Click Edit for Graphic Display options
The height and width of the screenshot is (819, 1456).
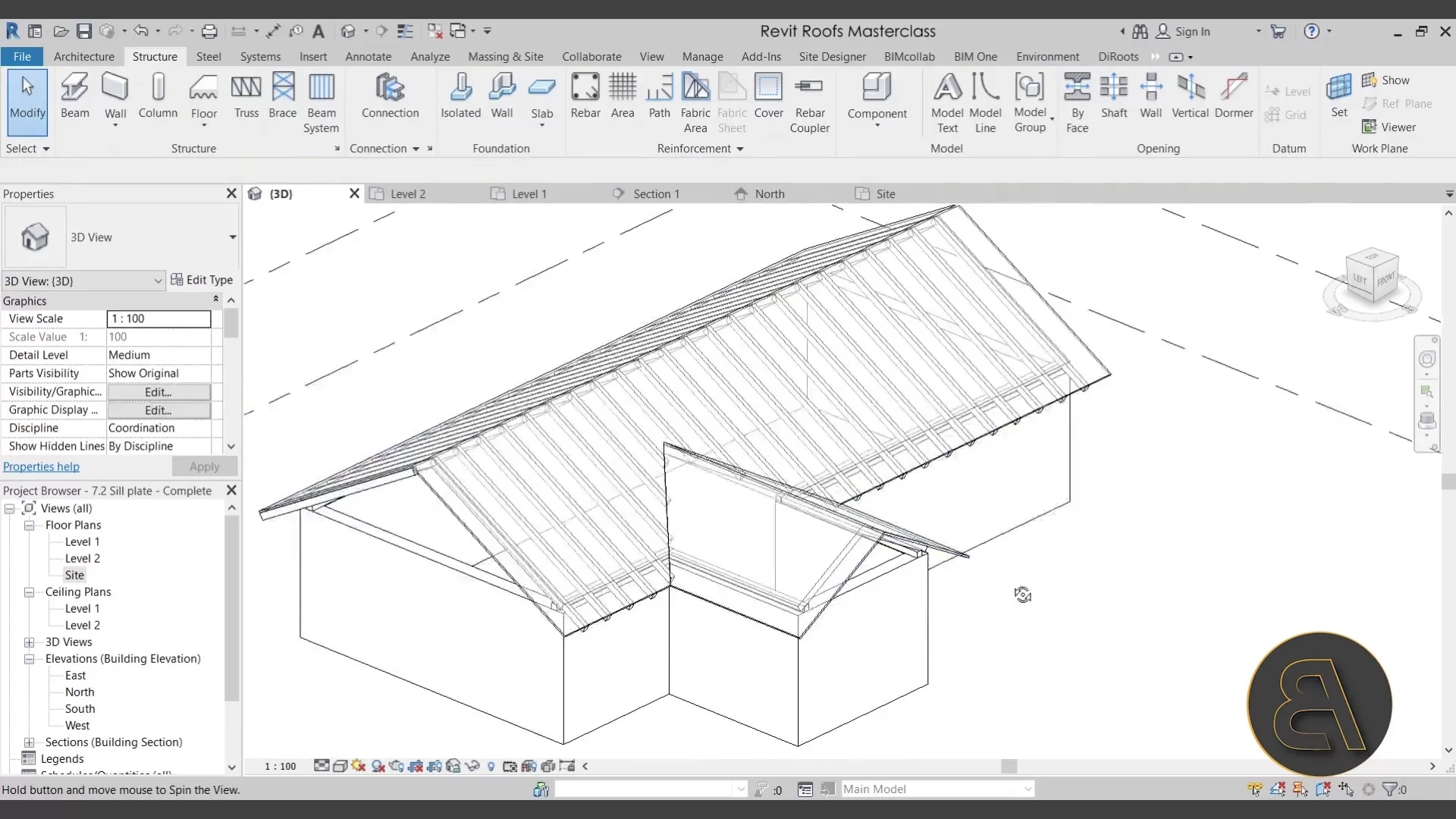[158, 410]
